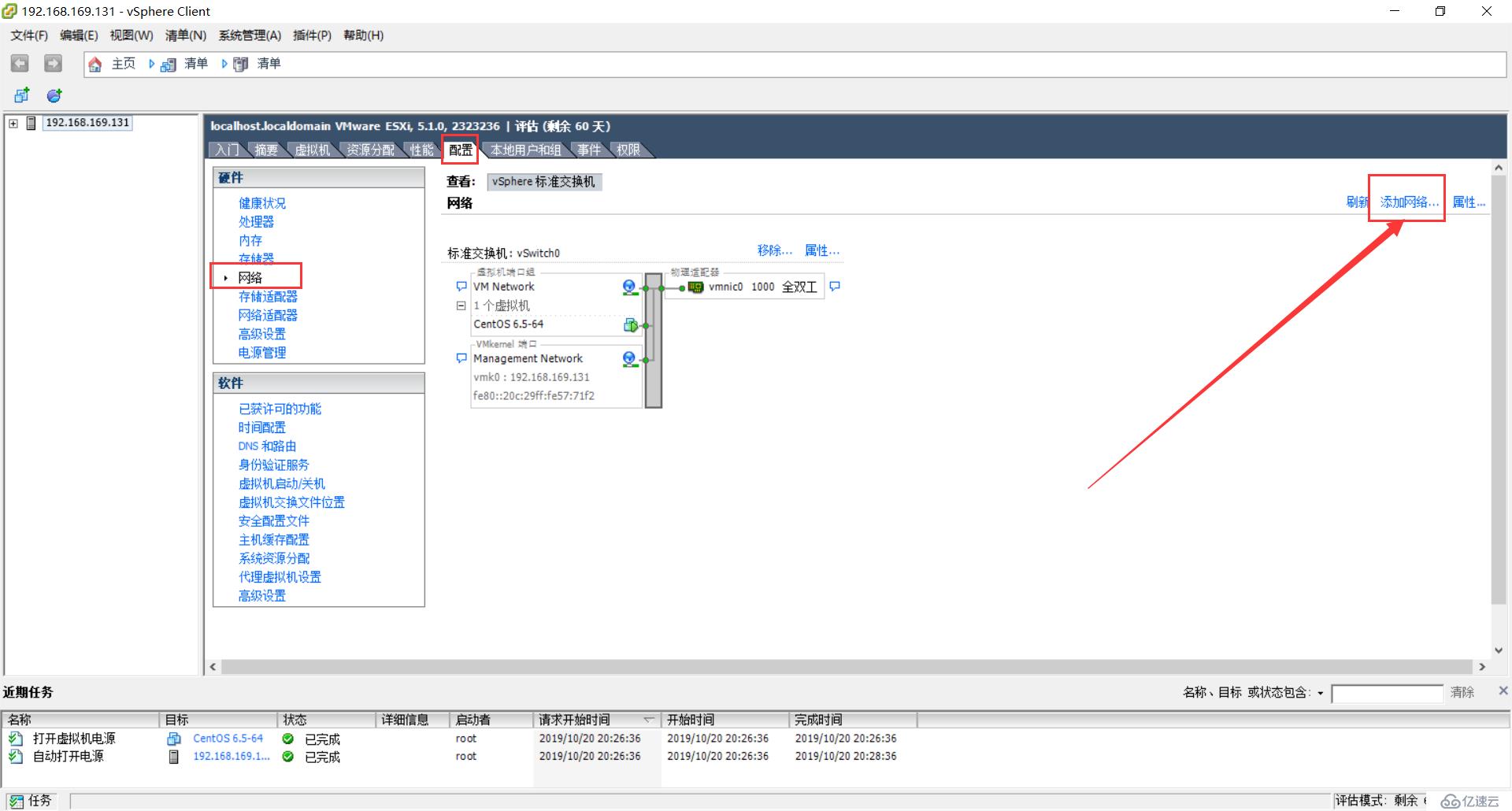
Task: Switch to the 本地用户和组 tab
Action: coord(525,150)
